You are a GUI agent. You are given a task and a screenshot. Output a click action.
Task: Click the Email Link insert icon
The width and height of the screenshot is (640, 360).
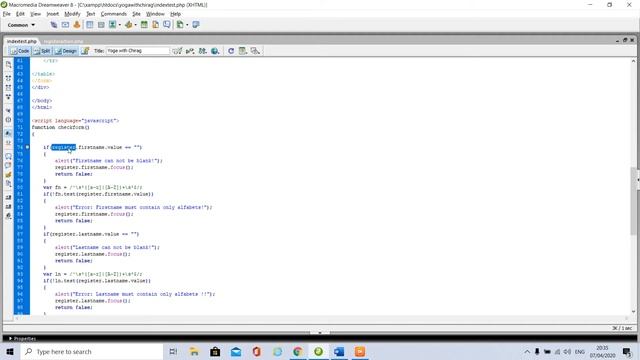65,25
